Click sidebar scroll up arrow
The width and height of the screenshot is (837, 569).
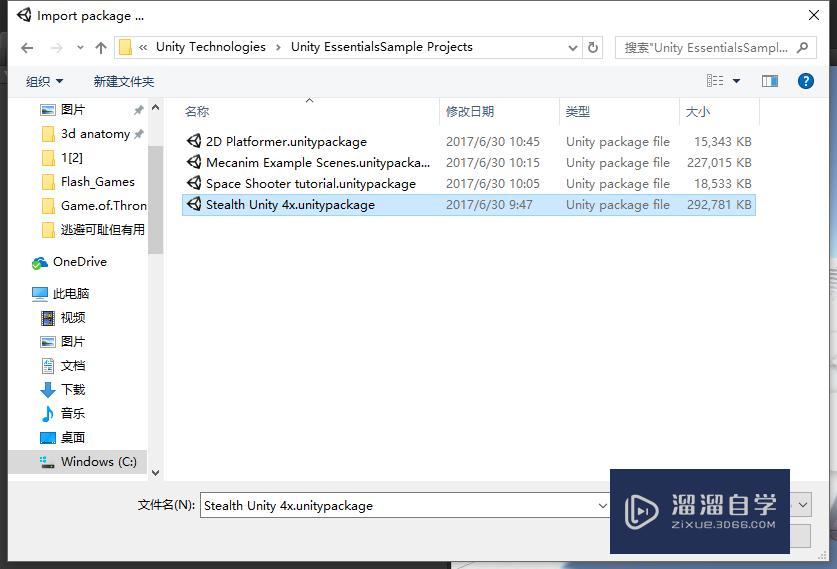155,107
